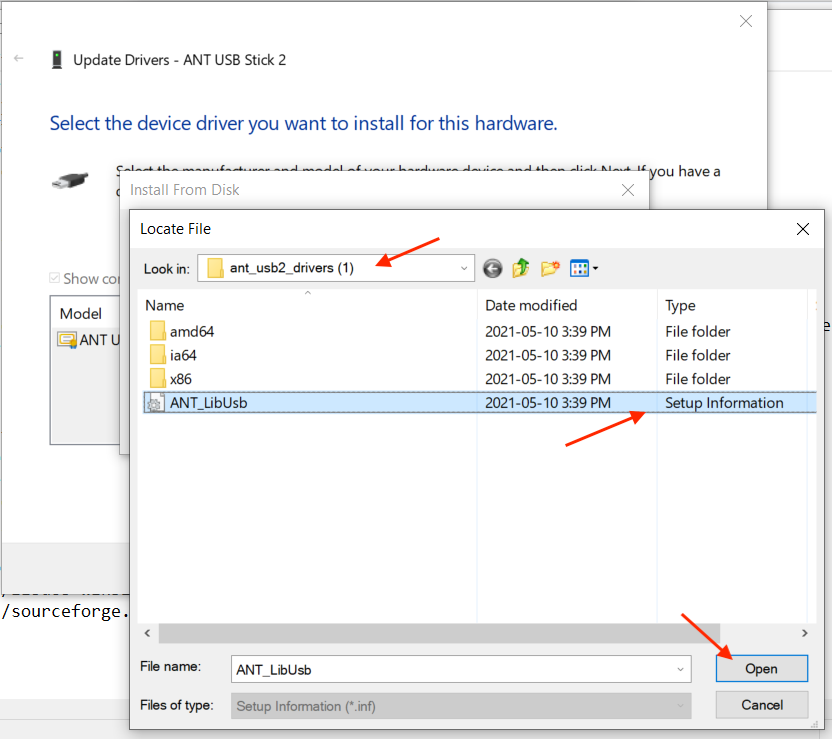
Task: Click the x86 folder icon
Action: [158, 379]
